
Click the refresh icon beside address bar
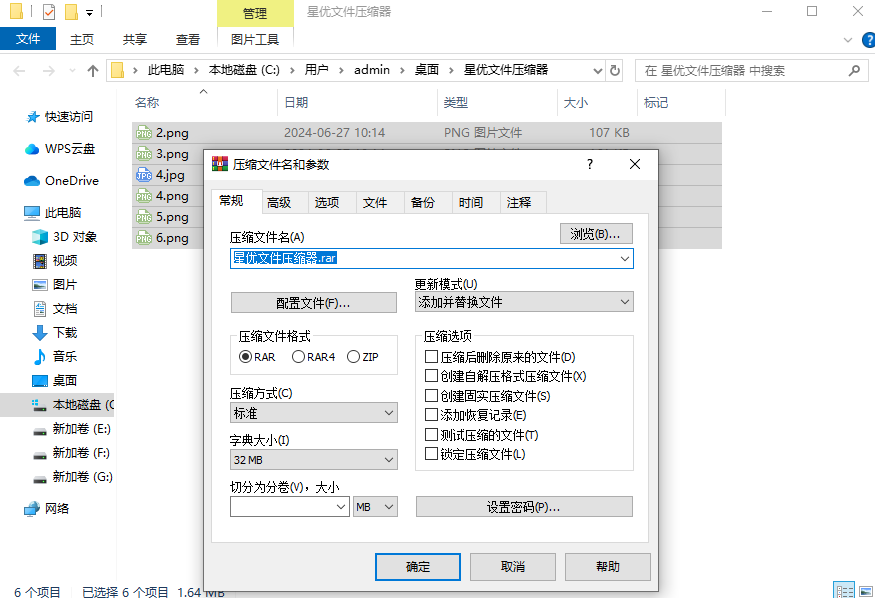point(615,70)
